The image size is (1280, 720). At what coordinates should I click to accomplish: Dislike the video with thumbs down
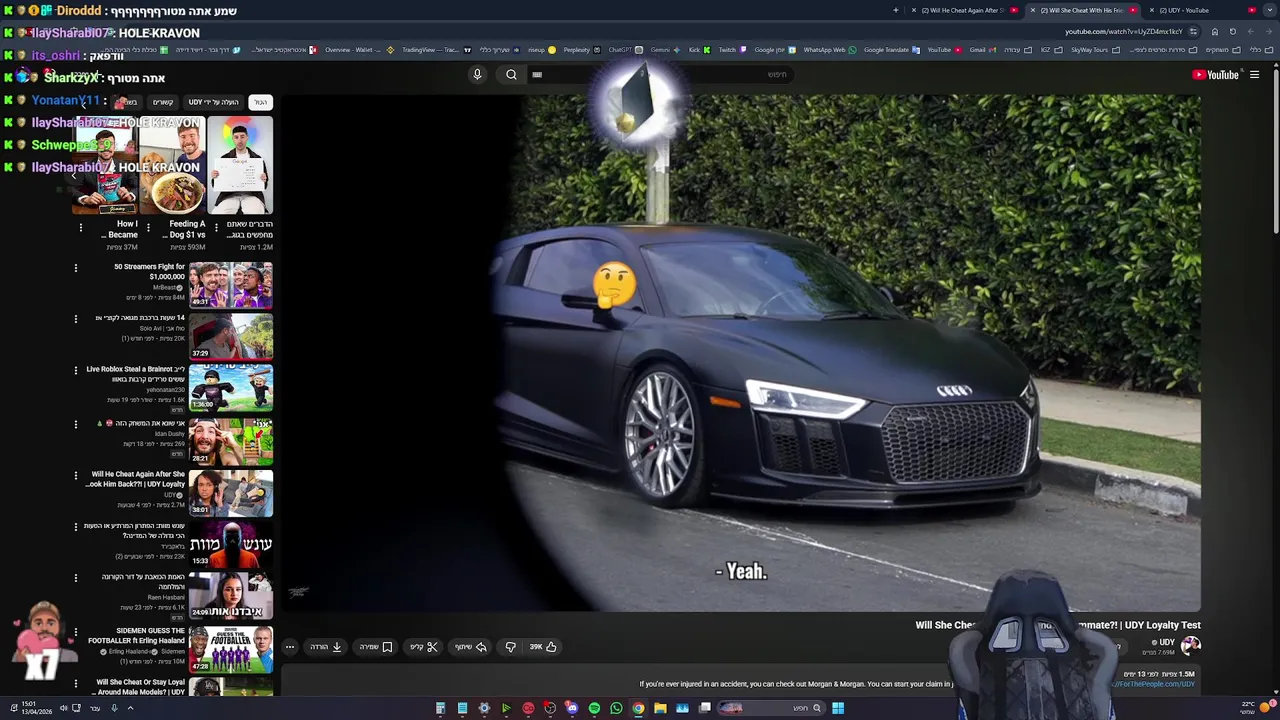510,647
